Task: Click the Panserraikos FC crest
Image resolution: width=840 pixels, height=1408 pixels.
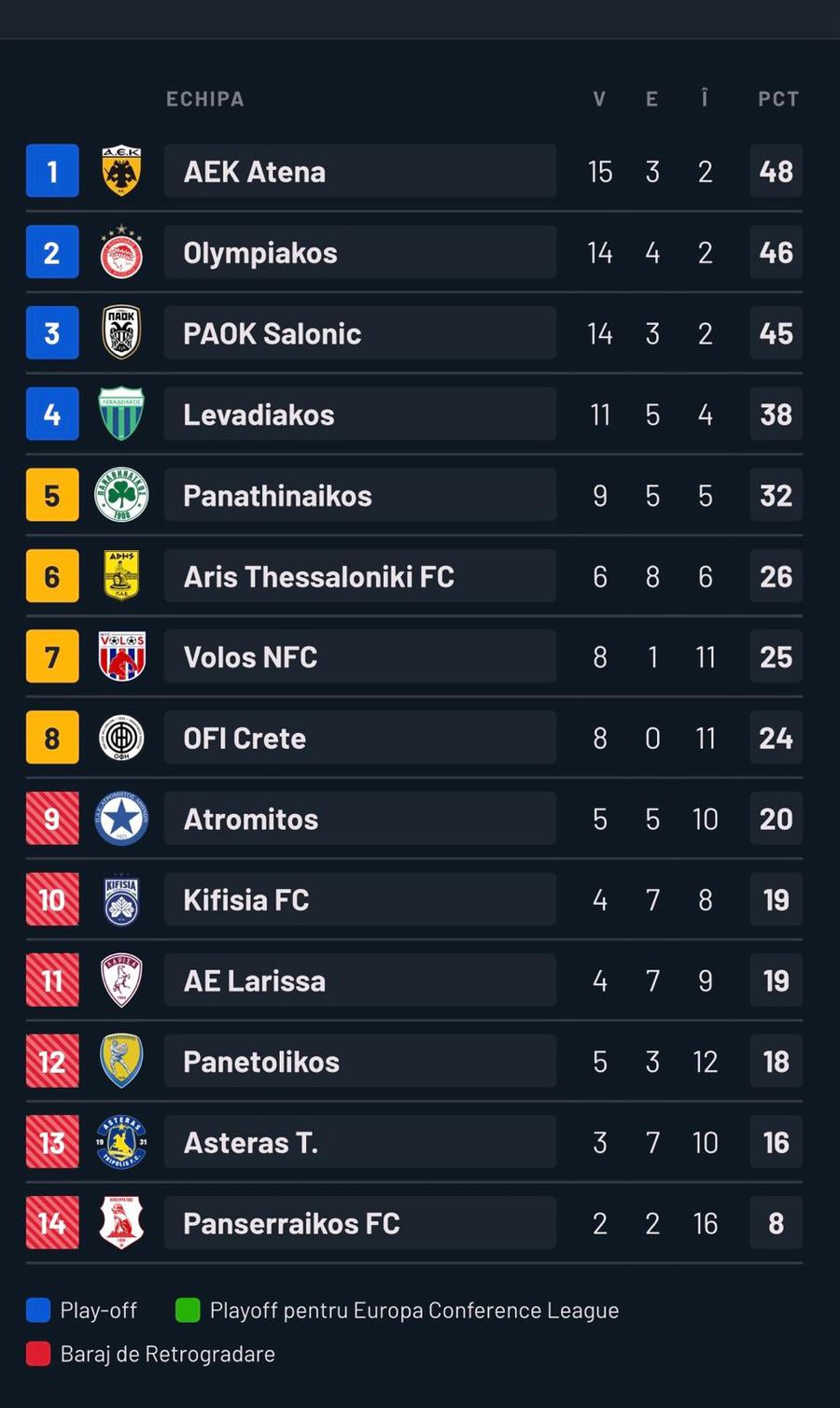Action: coord(120,1223)
